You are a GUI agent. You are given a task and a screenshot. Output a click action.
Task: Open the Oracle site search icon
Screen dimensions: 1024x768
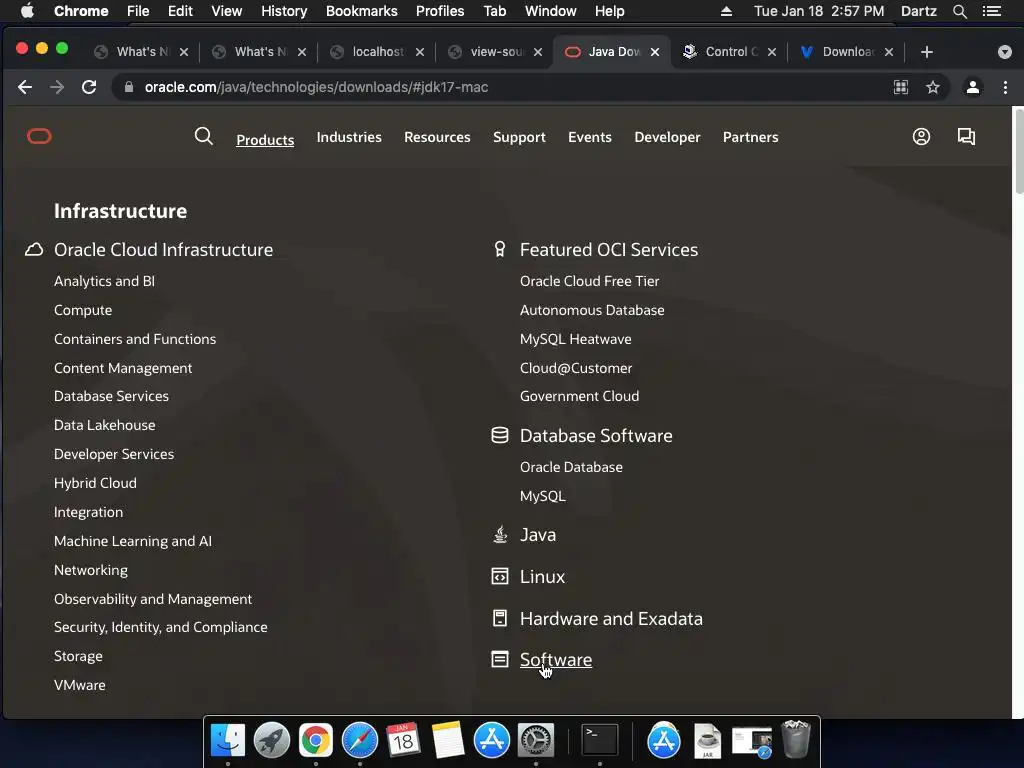pyautogui.click(x=204, y=136)
